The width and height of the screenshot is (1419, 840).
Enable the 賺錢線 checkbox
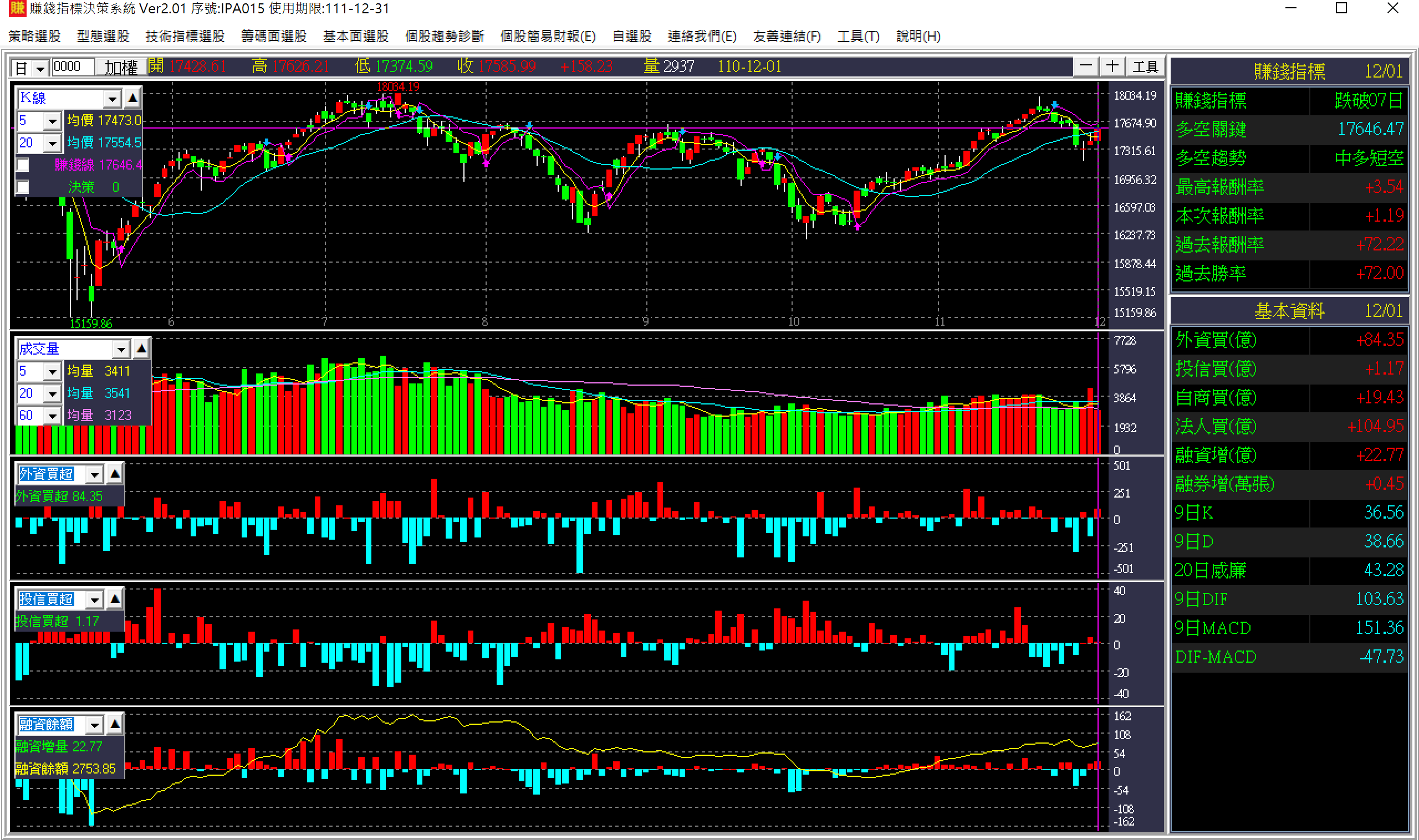[23, 165]
